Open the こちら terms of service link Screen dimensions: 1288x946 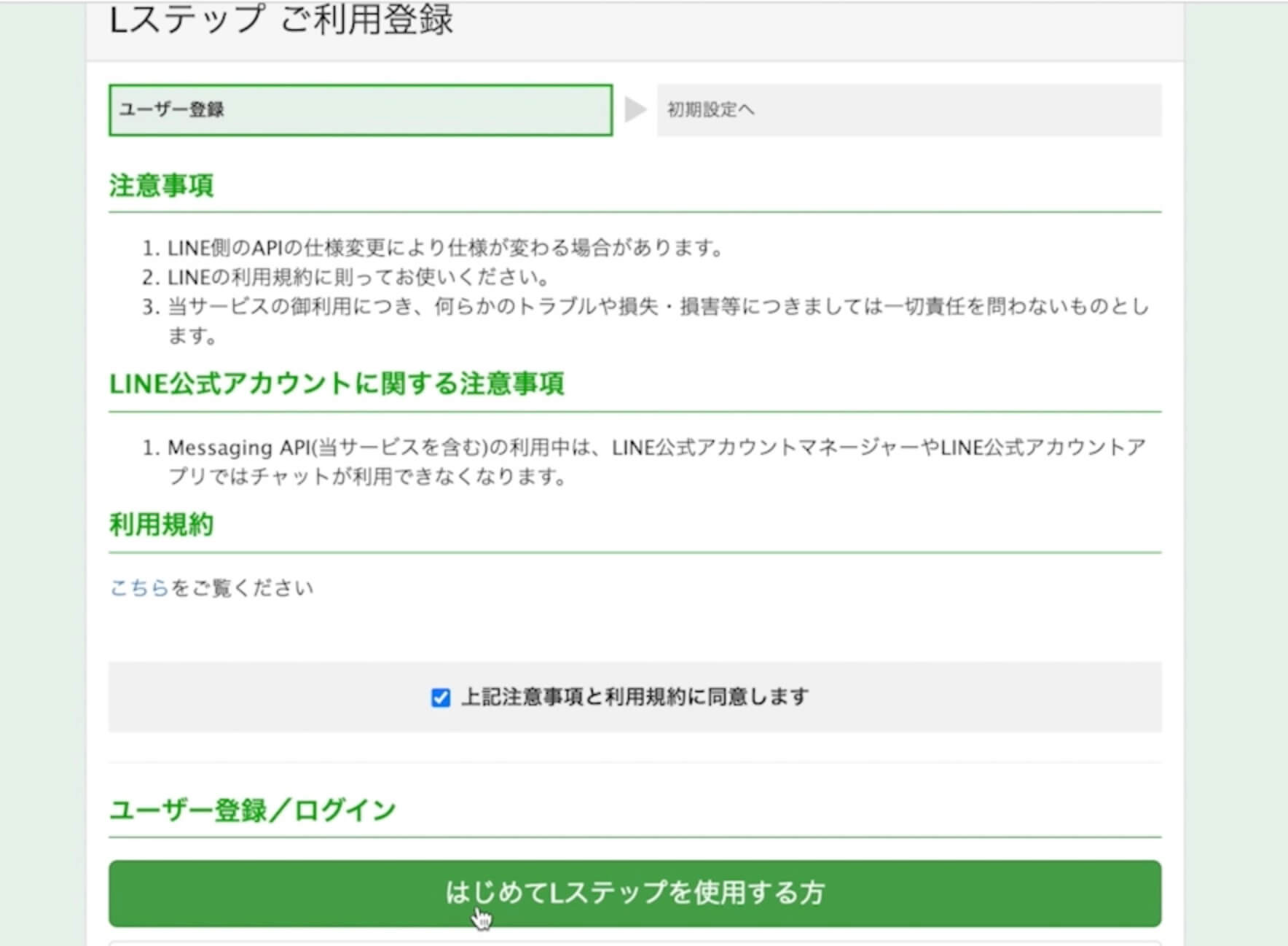pos(139,587)
